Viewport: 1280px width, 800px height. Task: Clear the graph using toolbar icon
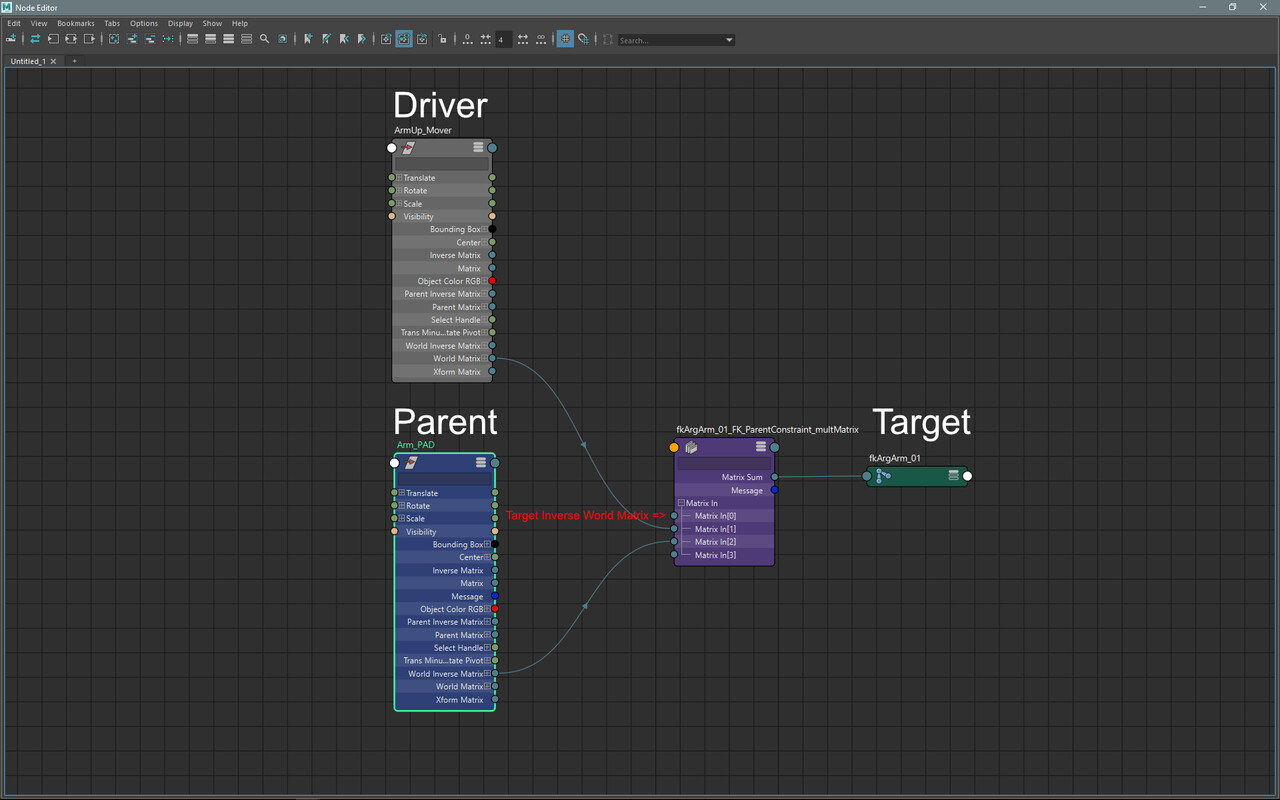[113, 39]
